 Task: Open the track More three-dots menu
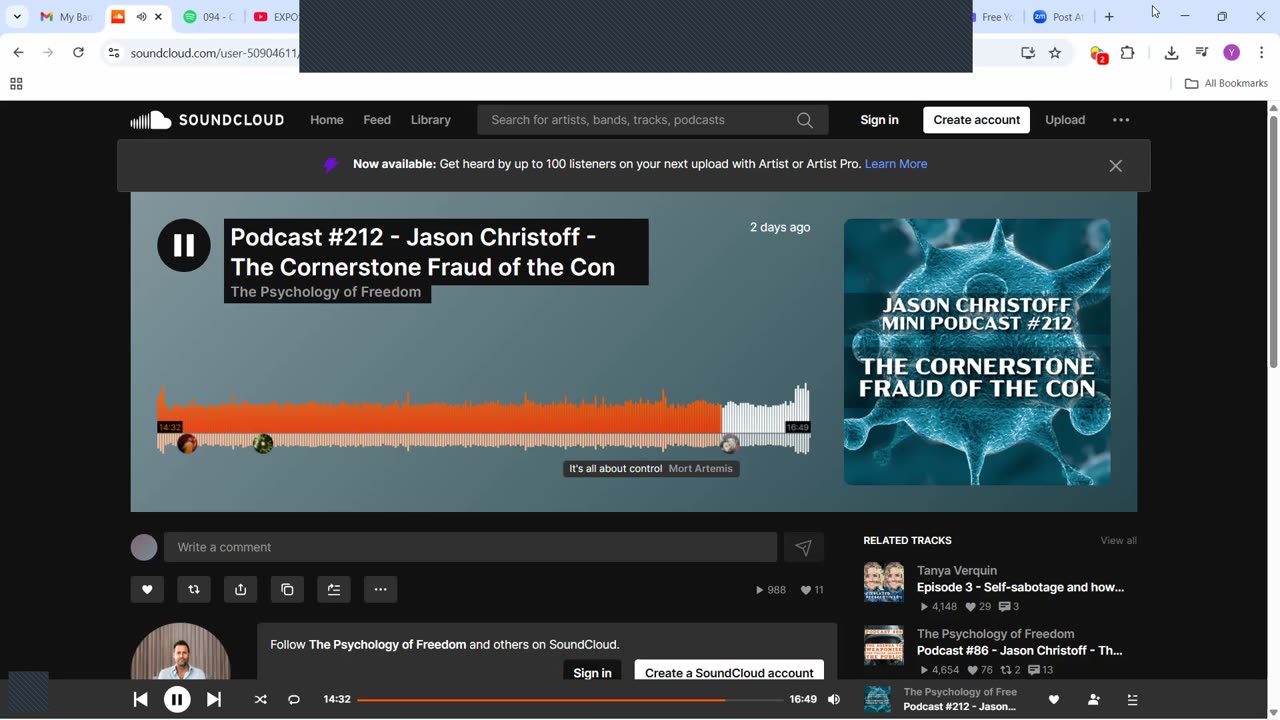(380, 590)
